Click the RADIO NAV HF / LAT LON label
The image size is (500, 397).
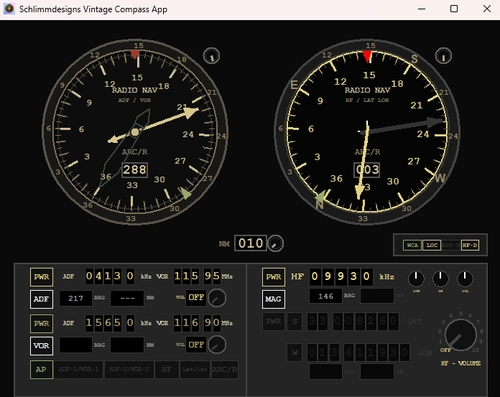click(x=367, y=94)
